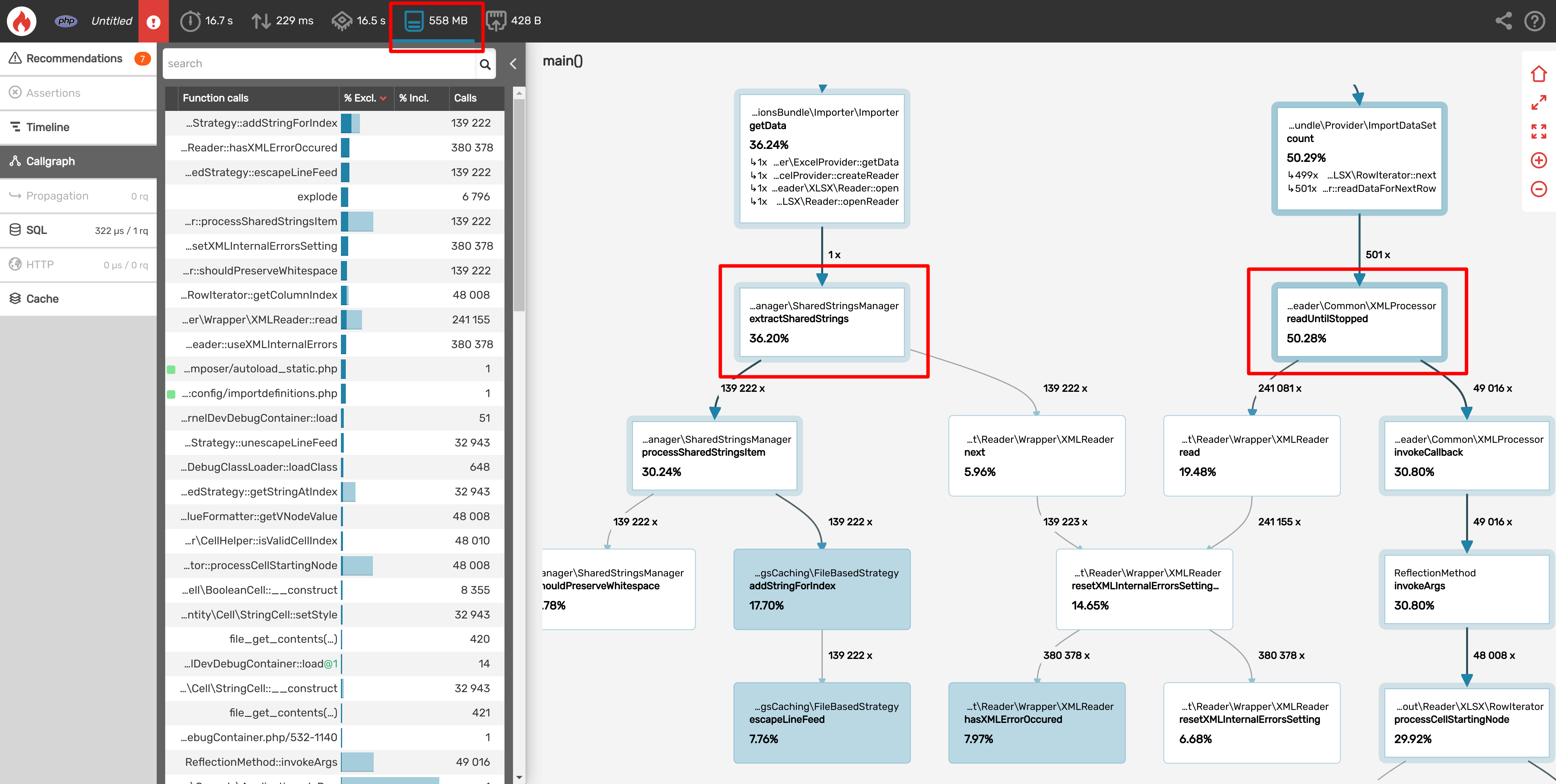Viewport: 1556px width, 784px height.
Task: Open help with the question mark icon
Action: [1535, 21]
